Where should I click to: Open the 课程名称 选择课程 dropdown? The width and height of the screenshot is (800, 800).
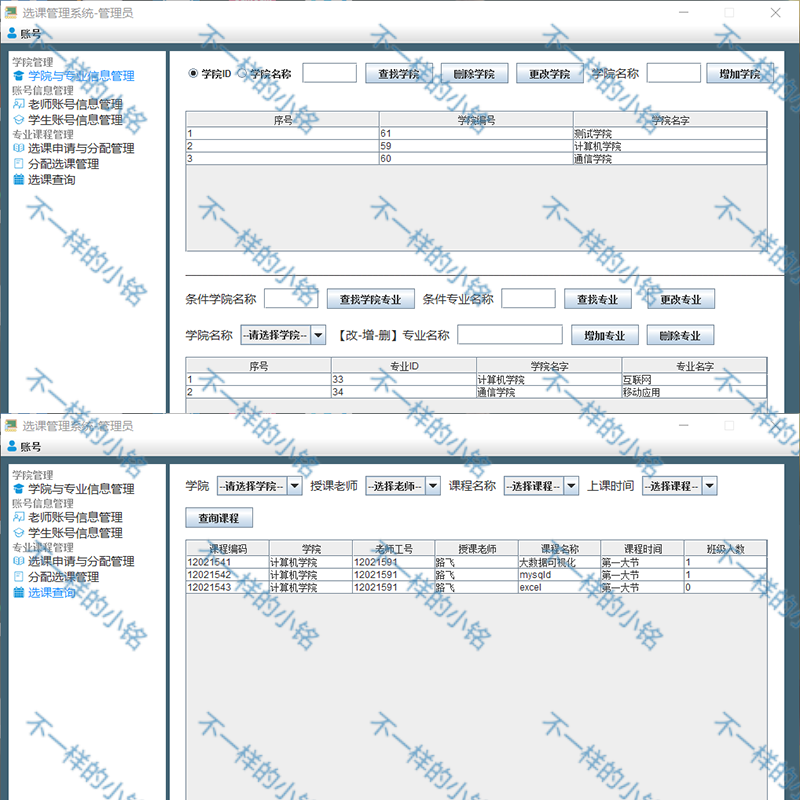point(541,486)
